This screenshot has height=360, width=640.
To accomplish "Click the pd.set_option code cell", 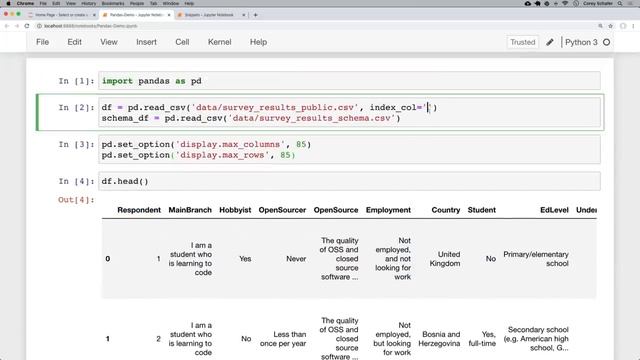I will point(349,150).
